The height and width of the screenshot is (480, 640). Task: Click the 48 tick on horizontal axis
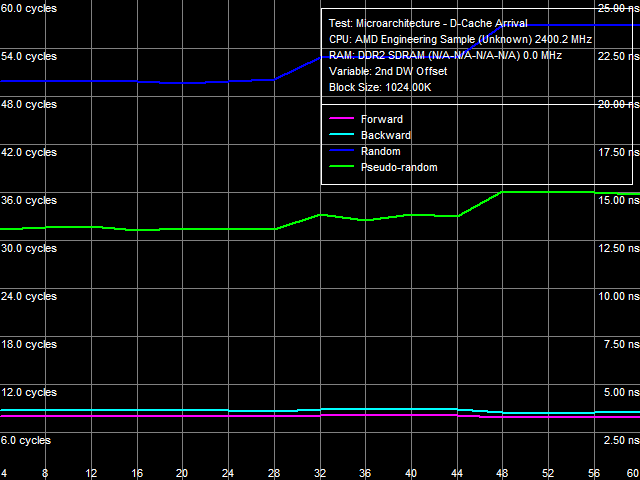tap(503, 472)
